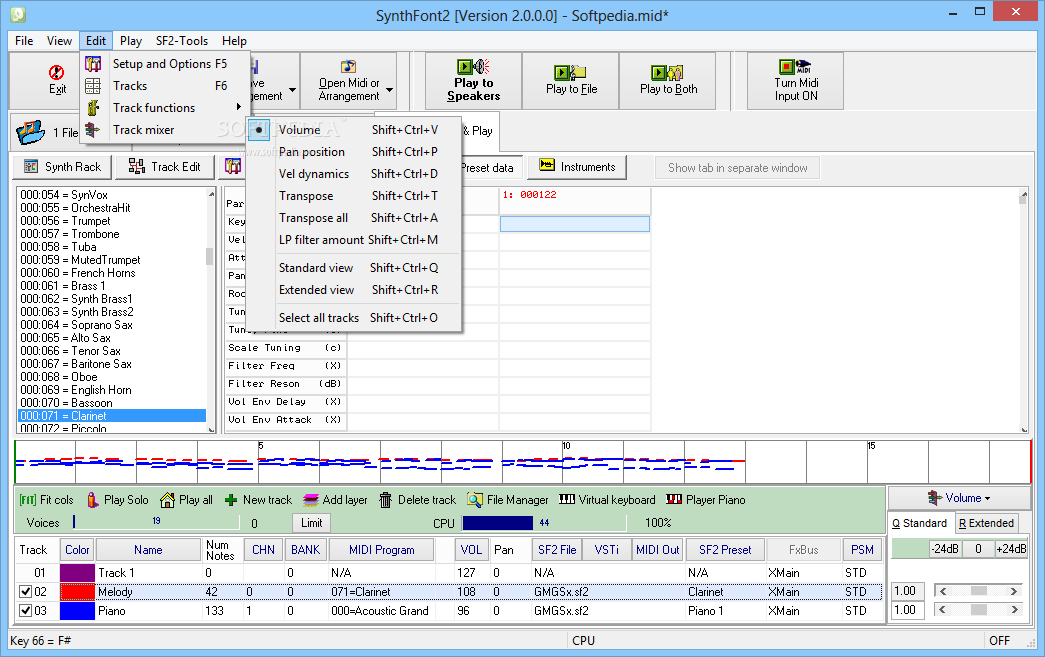Open the 1 File tab icon
Viewport: 1045px width, 657px height.
[31, 132]
